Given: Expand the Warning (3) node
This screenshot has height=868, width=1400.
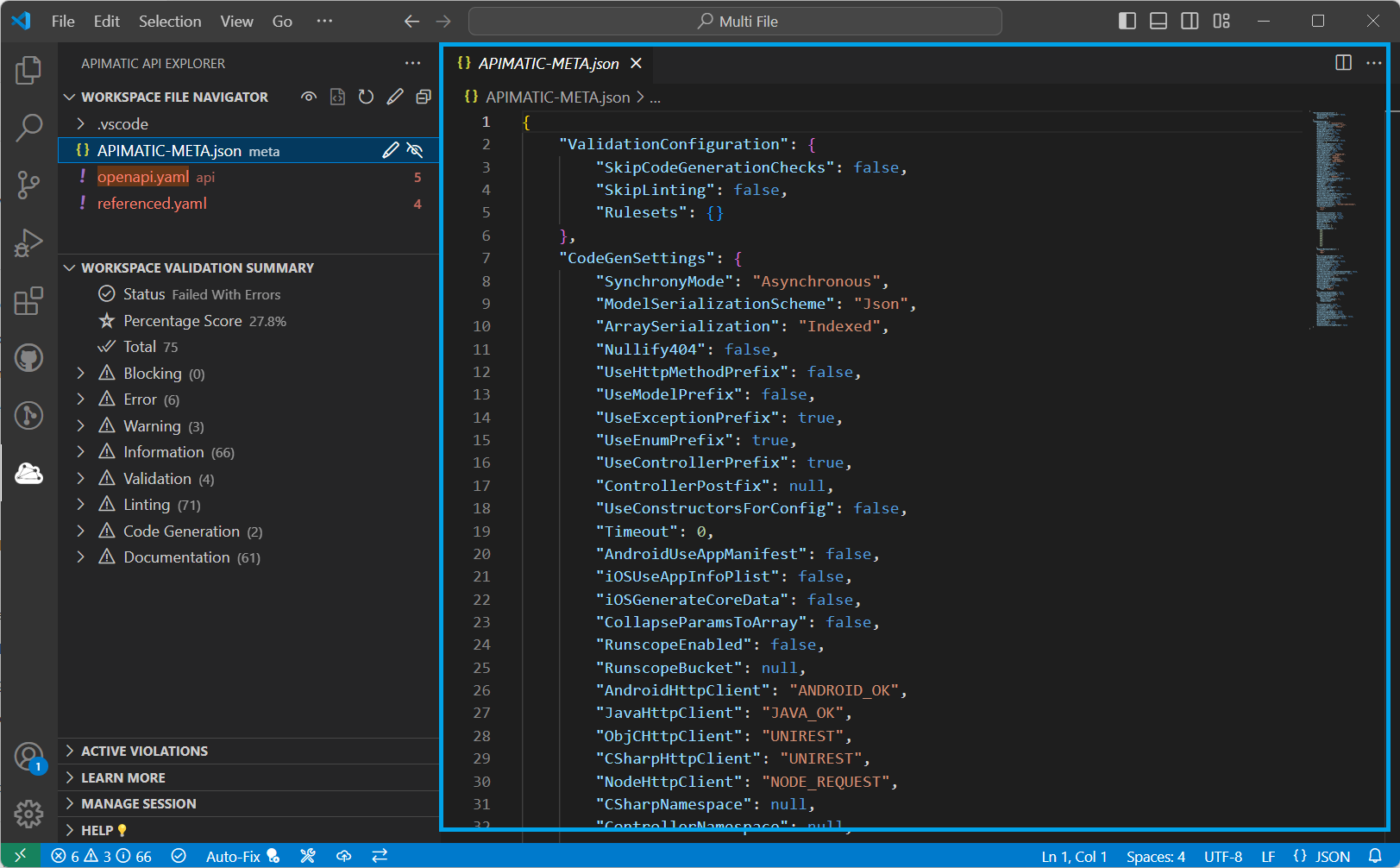Looking at the screenshot, I should [80, 425].
